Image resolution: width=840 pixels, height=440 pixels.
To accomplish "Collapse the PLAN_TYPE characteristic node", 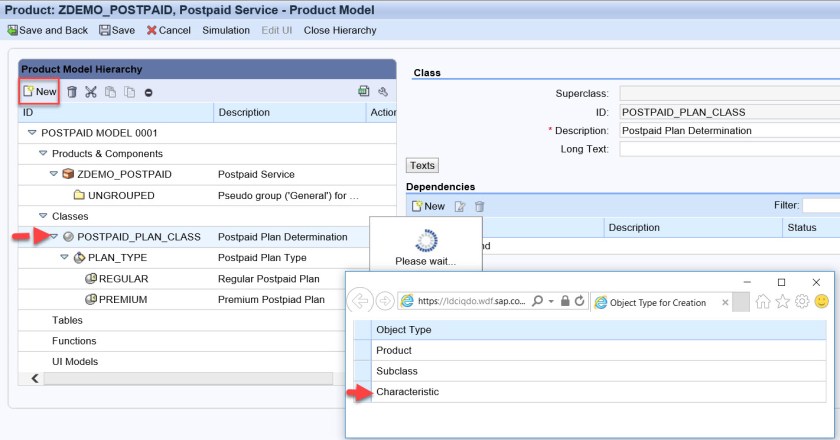I will pyautogui.click(x=65, y=258).
